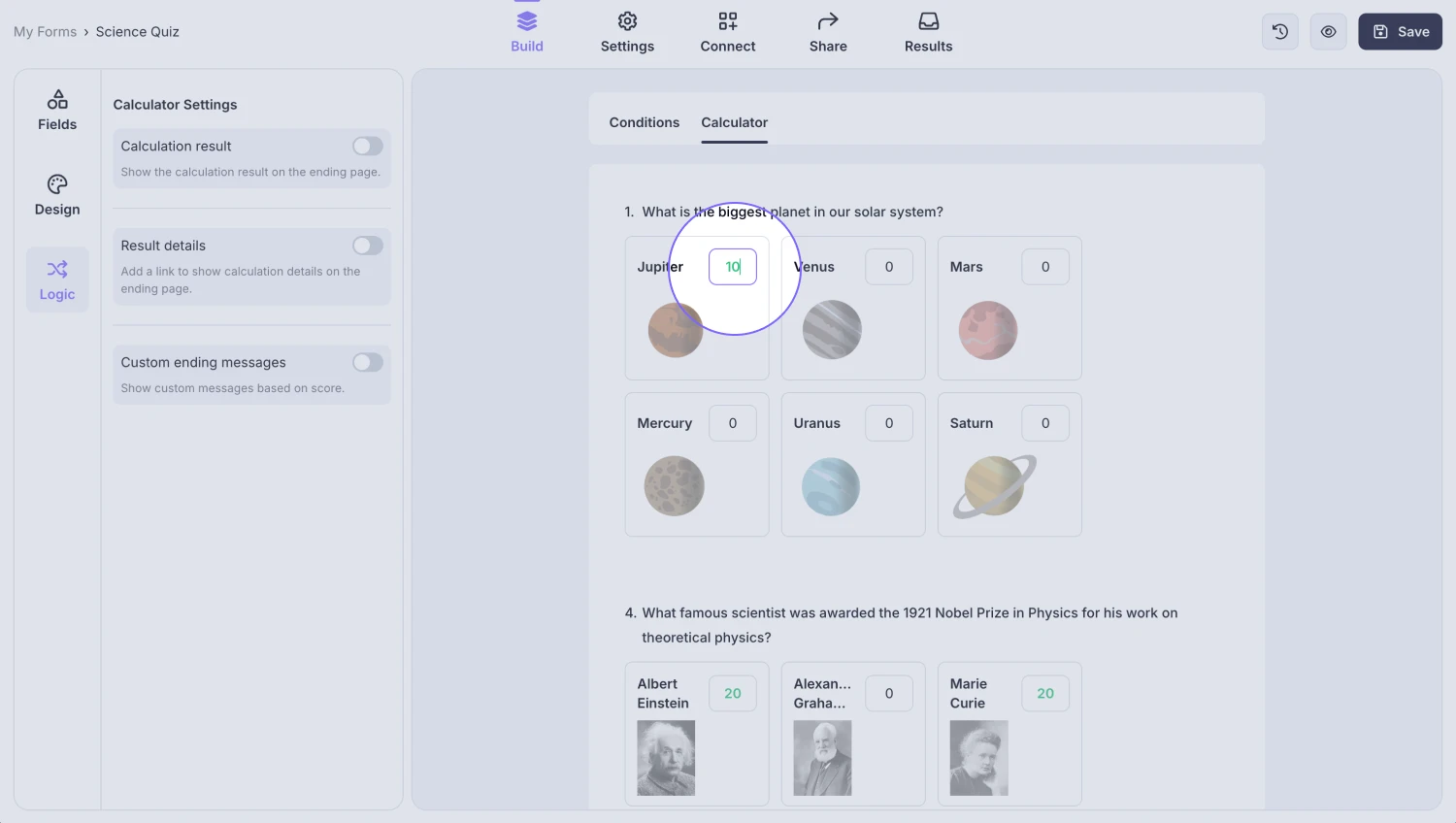The width and height of the screenshot is (1456, 823).
Task: Switch to the Conditions tab
Action: 645,122
